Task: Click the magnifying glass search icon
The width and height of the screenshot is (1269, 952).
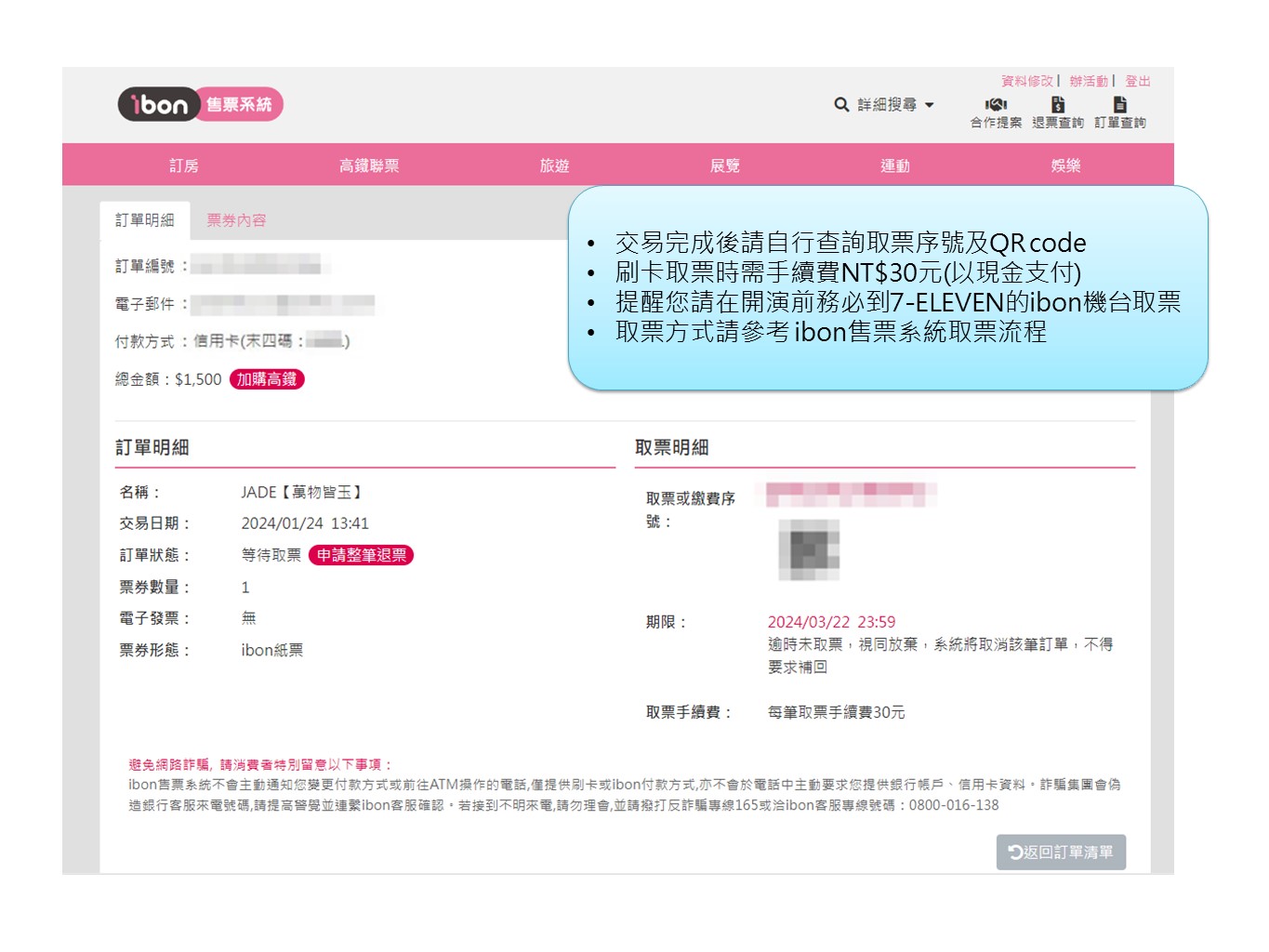Action: 841,105
